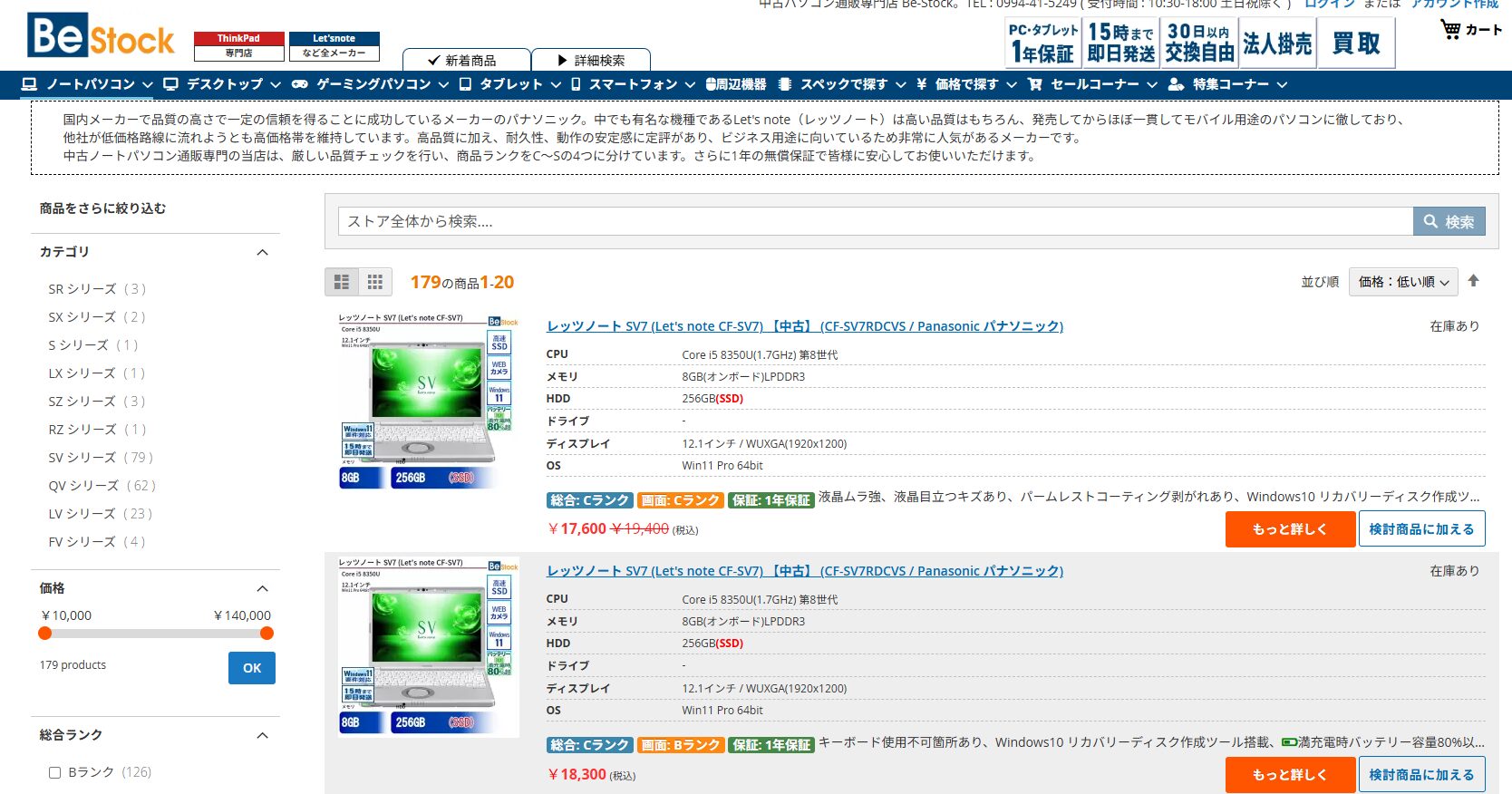Image resolution: width=1512 pixels, height=794 pixels.
Task: Add ¥17,600 item to 検討商品
Action: tap(1421, 529)
